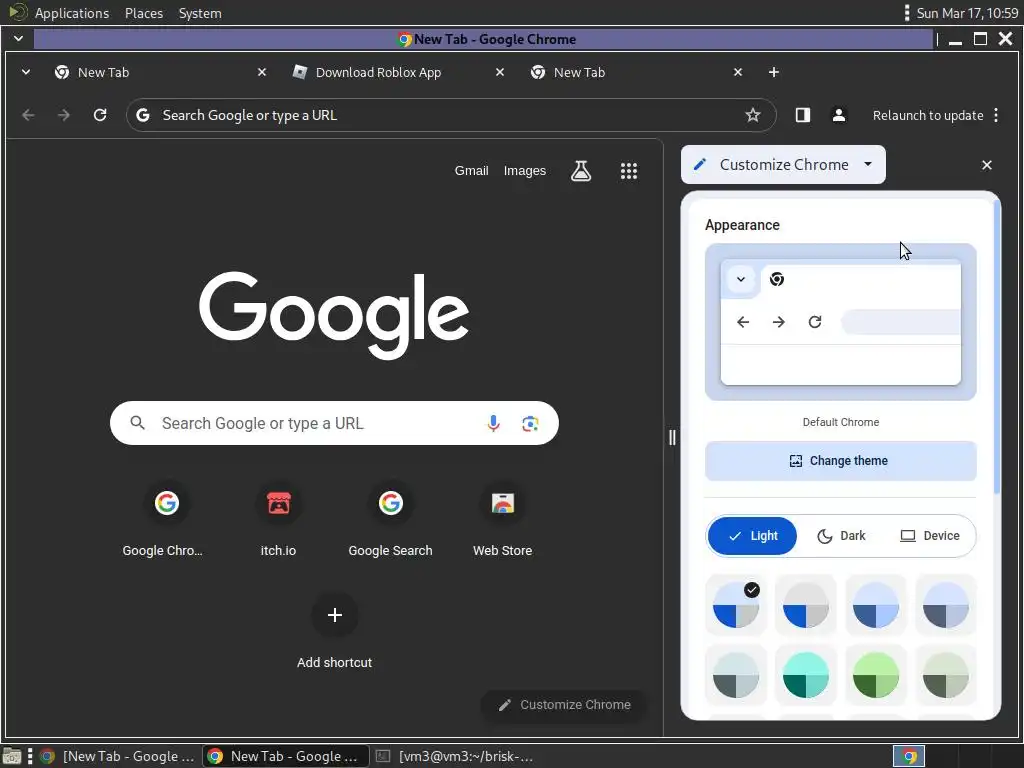Click Change theme button

pyautogui.click(x=840, y=461)
